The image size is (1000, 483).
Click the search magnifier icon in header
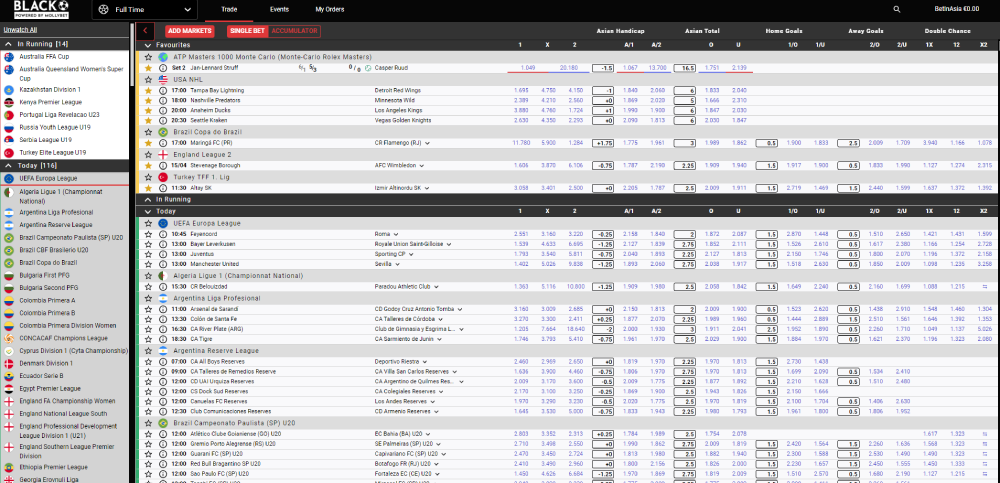(x=897, y=10)
